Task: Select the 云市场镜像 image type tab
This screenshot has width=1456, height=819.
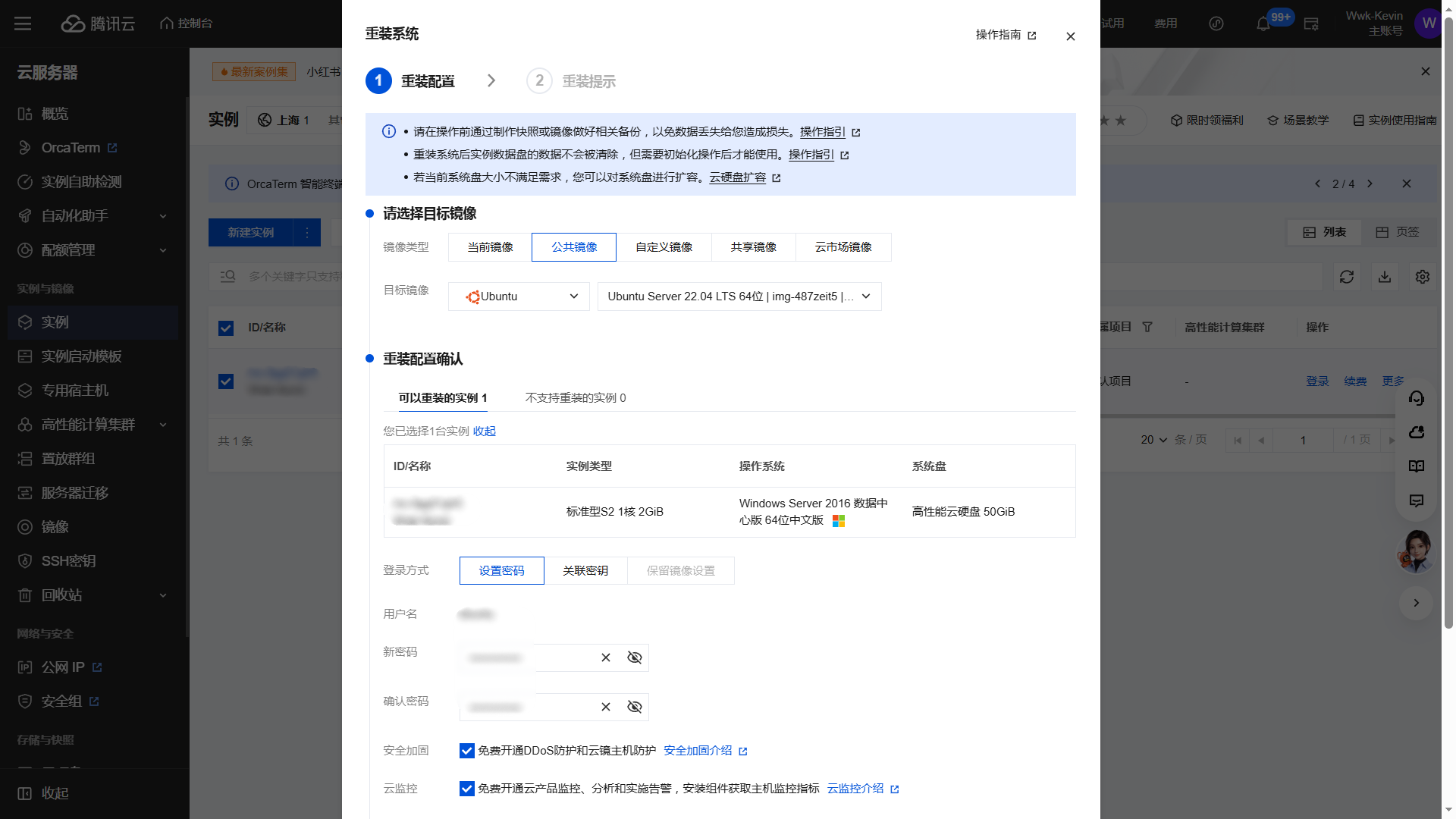Action: click(x=843, y=247)
